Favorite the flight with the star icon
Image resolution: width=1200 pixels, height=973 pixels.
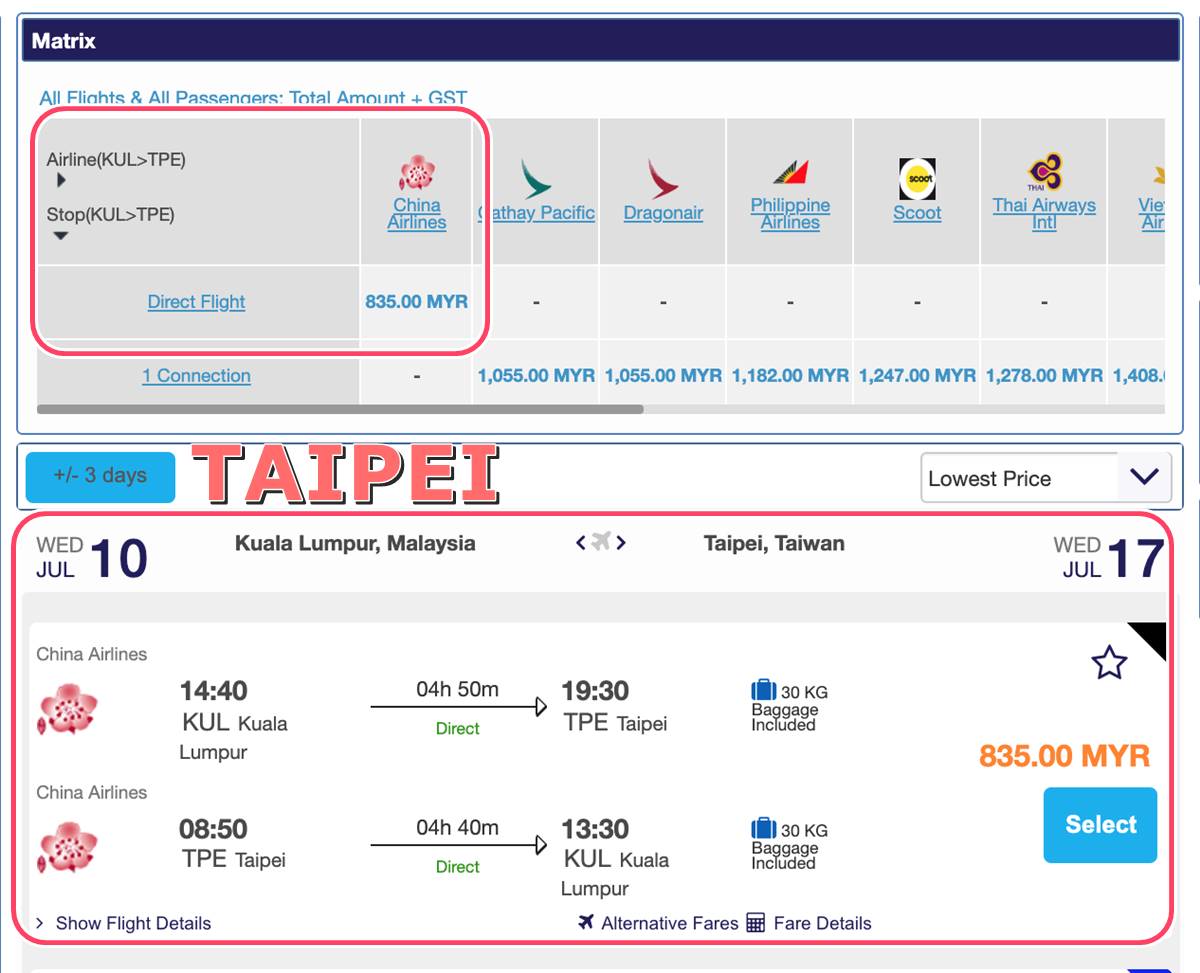coord(1109,662)
